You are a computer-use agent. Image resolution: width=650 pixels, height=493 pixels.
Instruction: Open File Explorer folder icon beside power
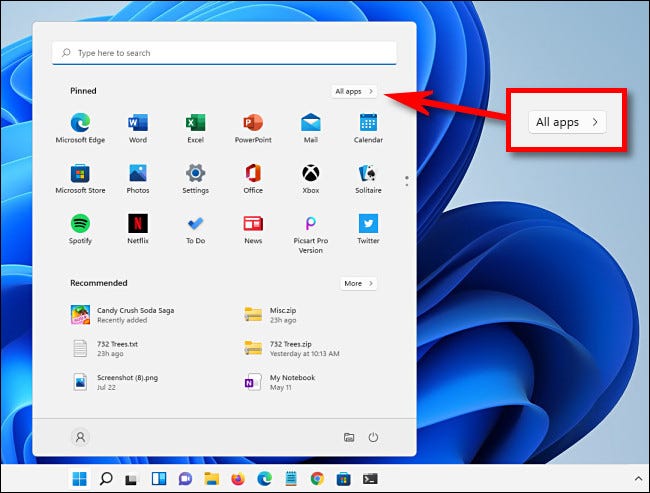349,437
